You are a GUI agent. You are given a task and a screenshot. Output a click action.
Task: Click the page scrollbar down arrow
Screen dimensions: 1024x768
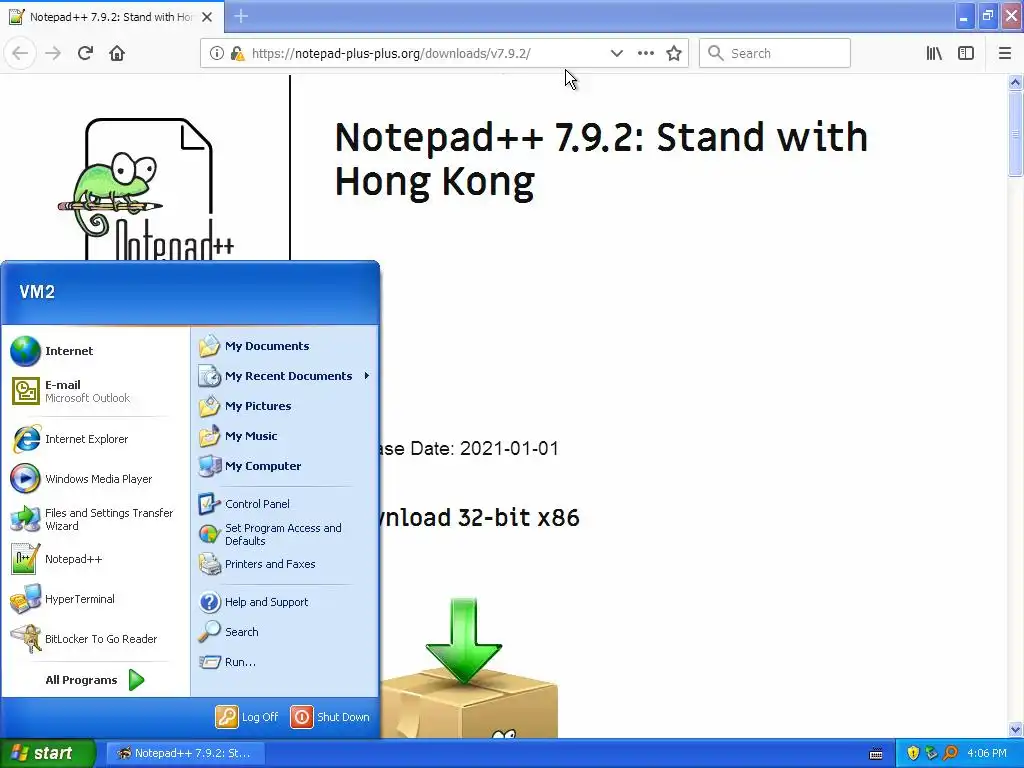[x=1015, y=729]
